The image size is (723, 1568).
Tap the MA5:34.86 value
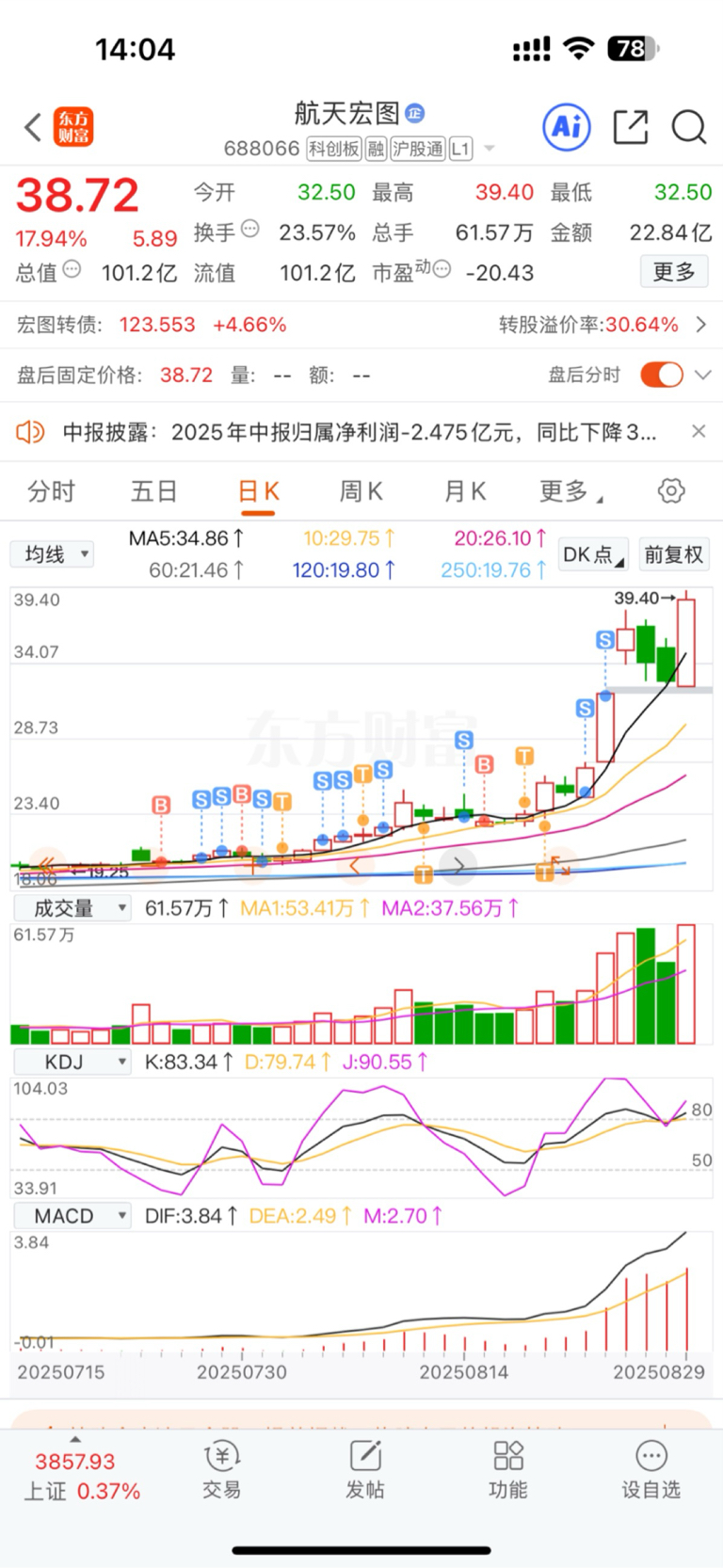tap(186, 538)
